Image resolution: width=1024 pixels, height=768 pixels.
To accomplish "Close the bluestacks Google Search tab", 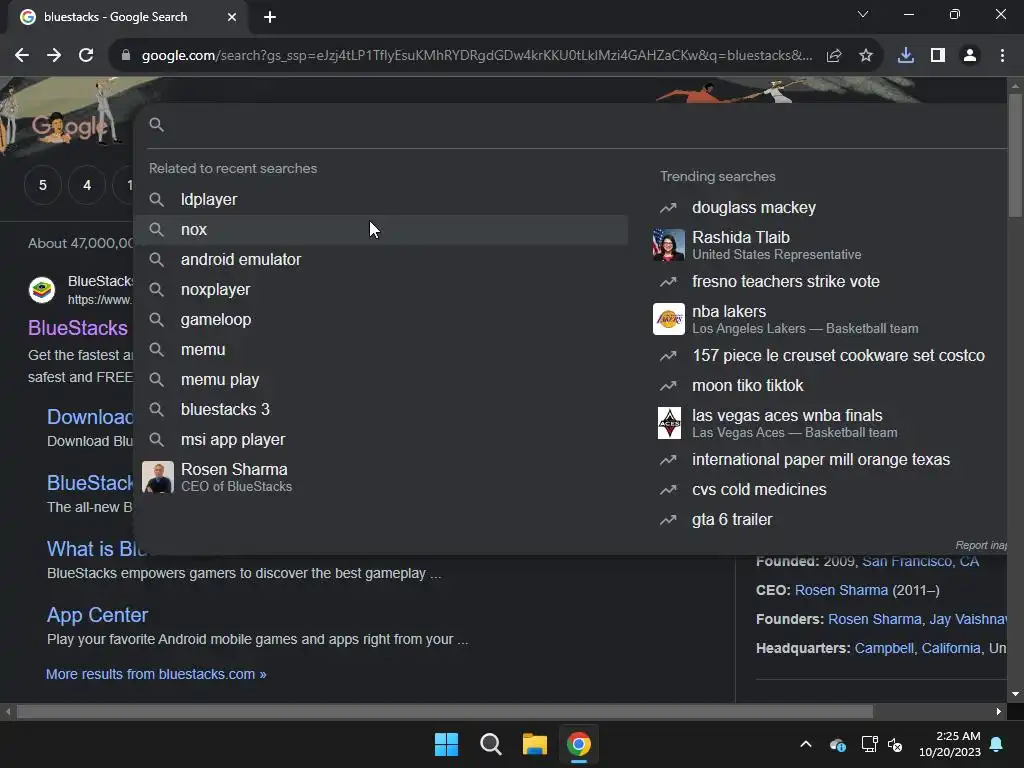I will point(232,17).
